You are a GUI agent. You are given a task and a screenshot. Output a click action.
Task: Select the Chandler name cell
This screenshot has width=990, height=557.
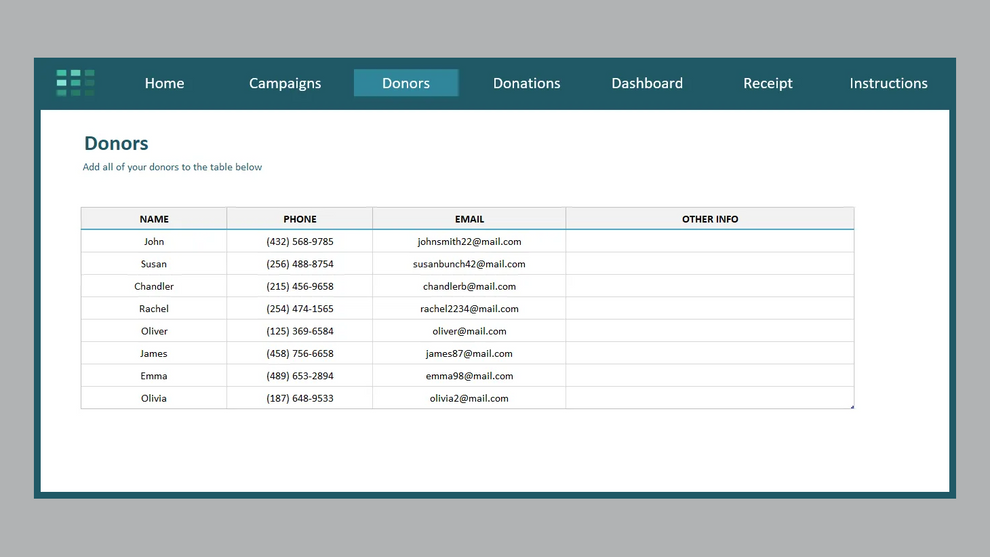[154, 286]
